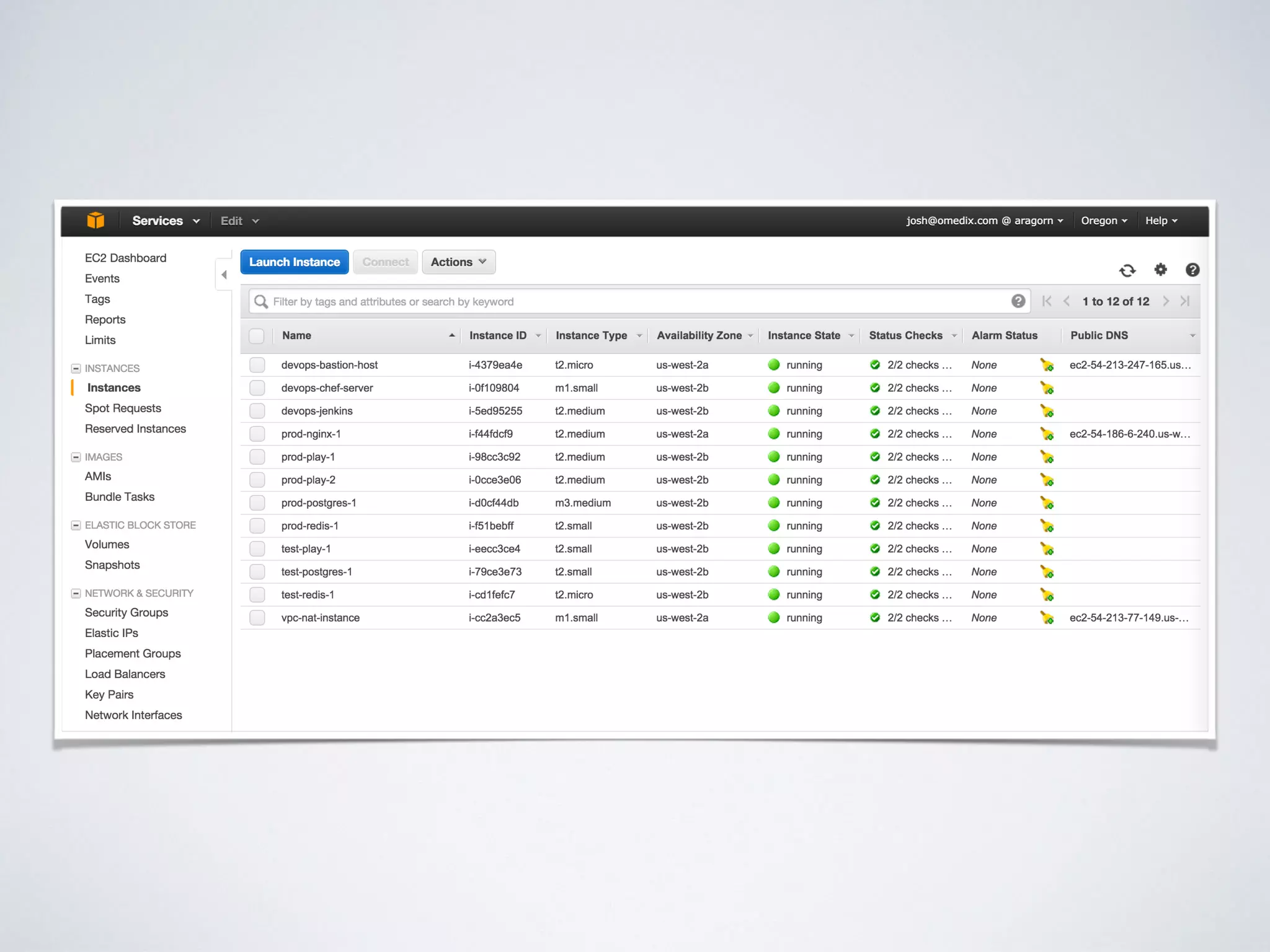Screen dimensions: 1270x952
Task: Refresh the instances list
Action: tap(1127, 270)
